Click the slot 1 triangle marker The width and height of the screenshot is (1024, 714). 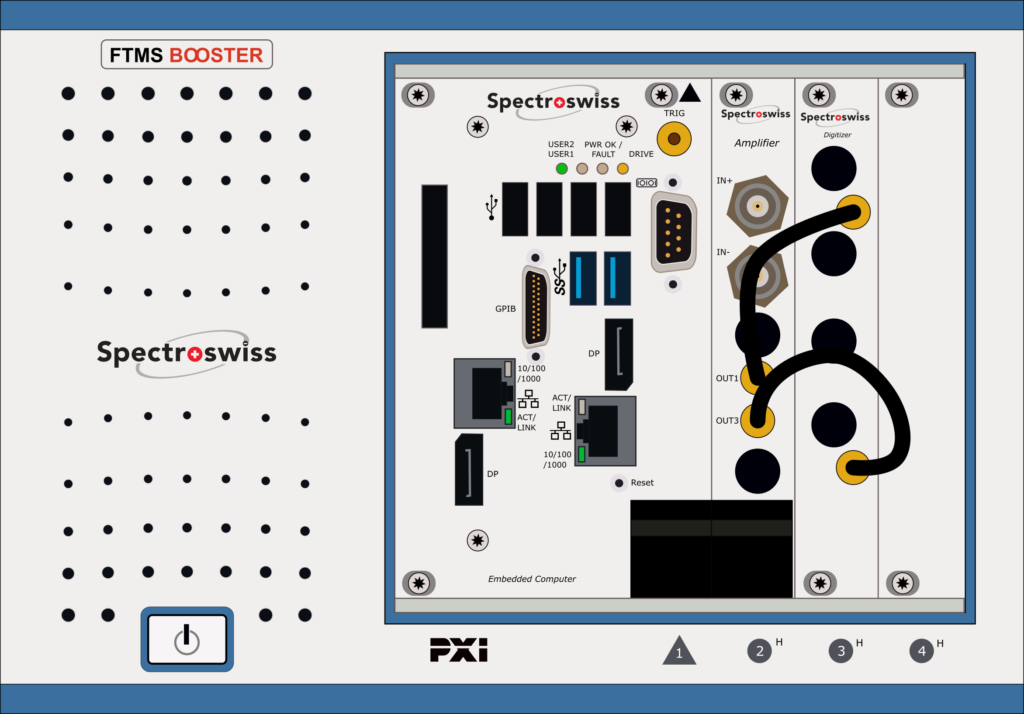click(679, 651)
